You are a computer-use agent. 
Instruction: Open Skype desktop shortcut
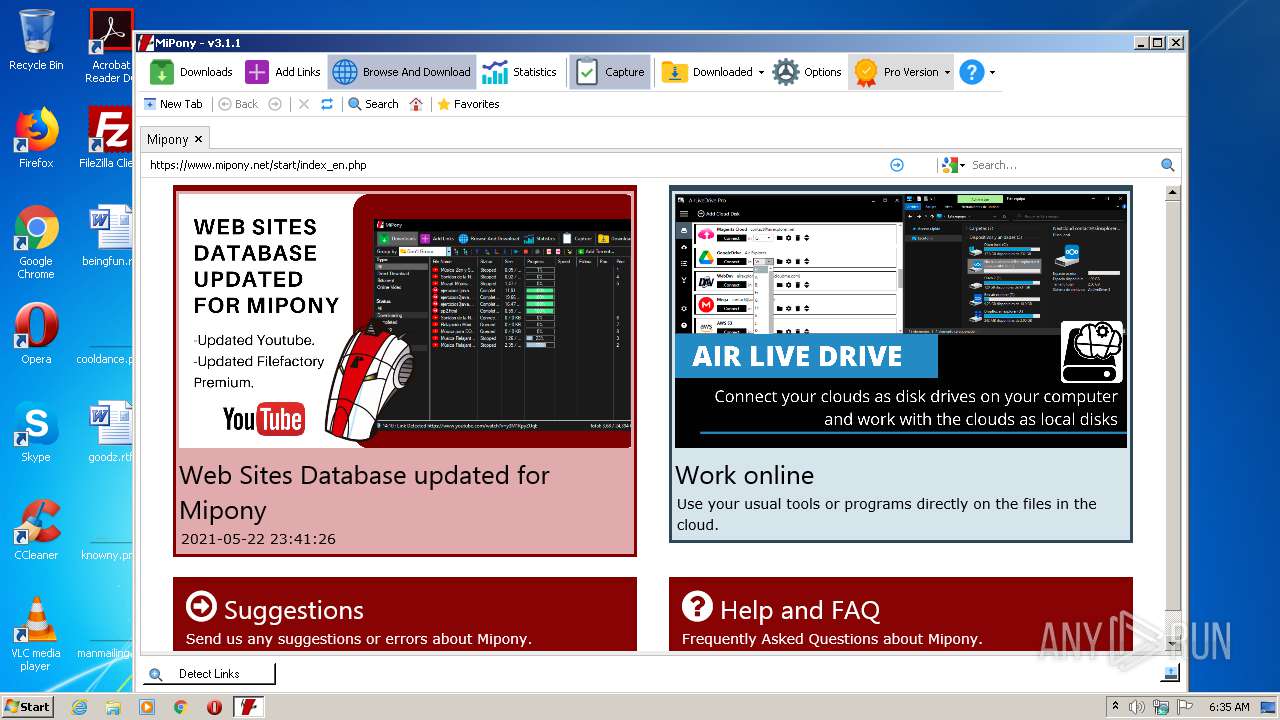(36, 432)
